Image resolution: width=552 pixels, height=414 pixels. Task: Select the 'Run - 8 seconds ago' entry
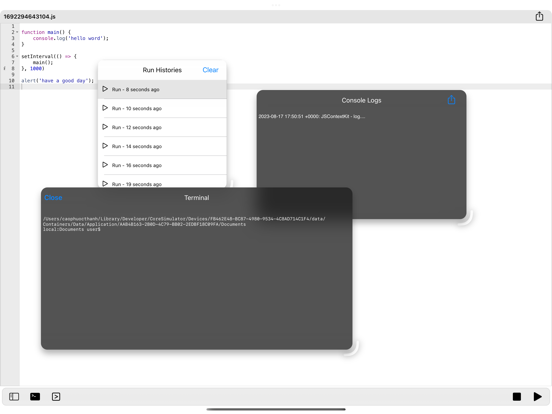(x=162, y=89)
